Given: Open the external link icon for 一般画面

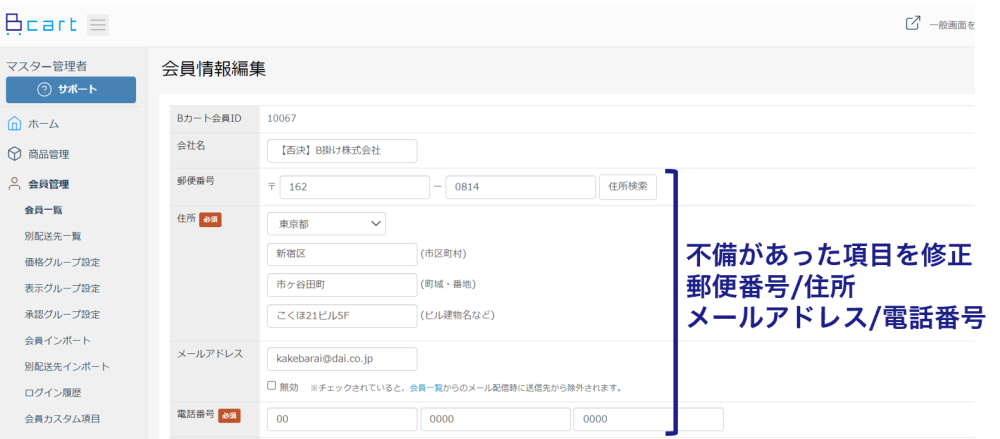Looking at the screenshot, I should pyautogui.click(x=913, y=24).
